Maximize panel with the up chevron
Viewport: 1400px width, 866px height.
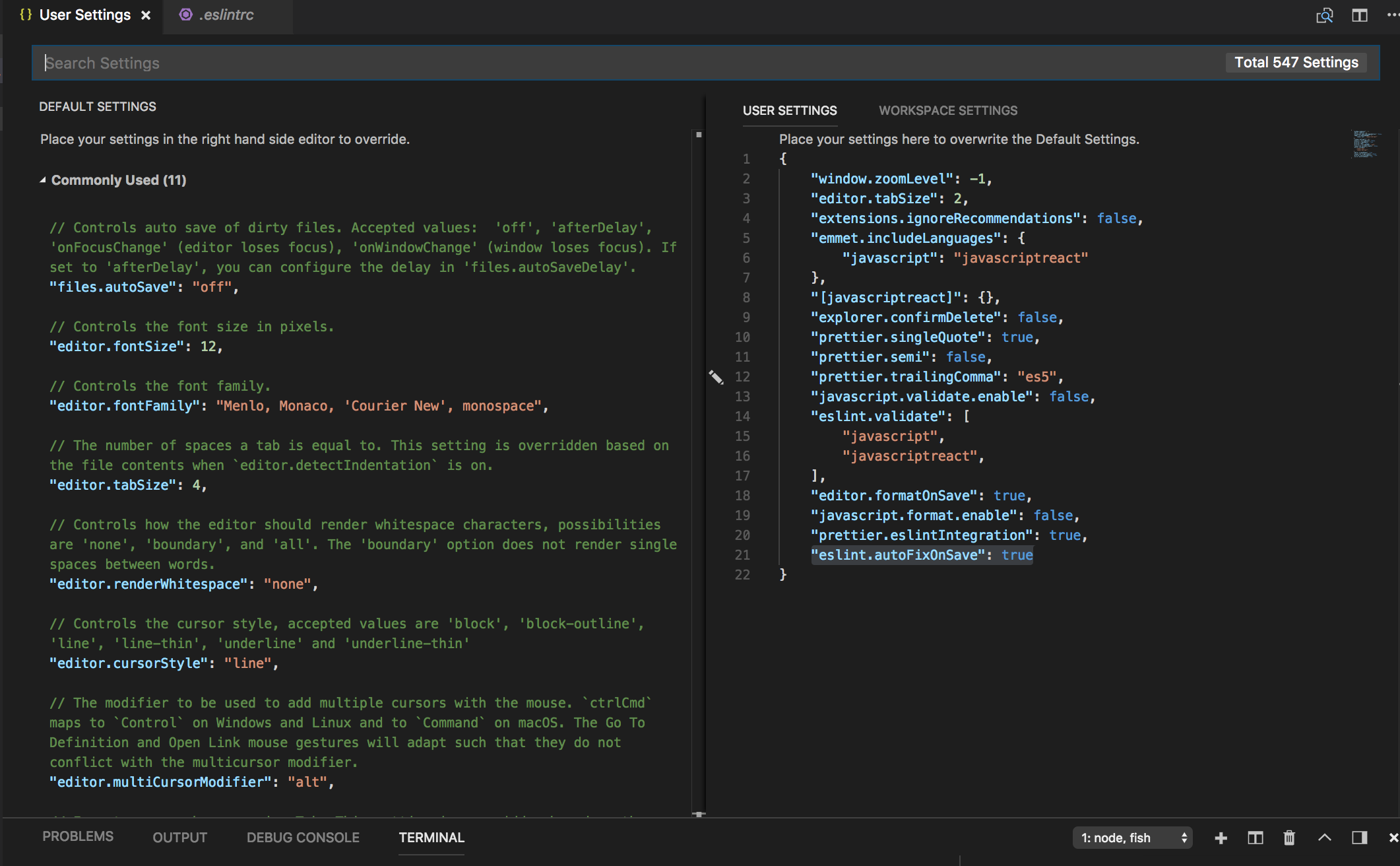[1324, 838]
